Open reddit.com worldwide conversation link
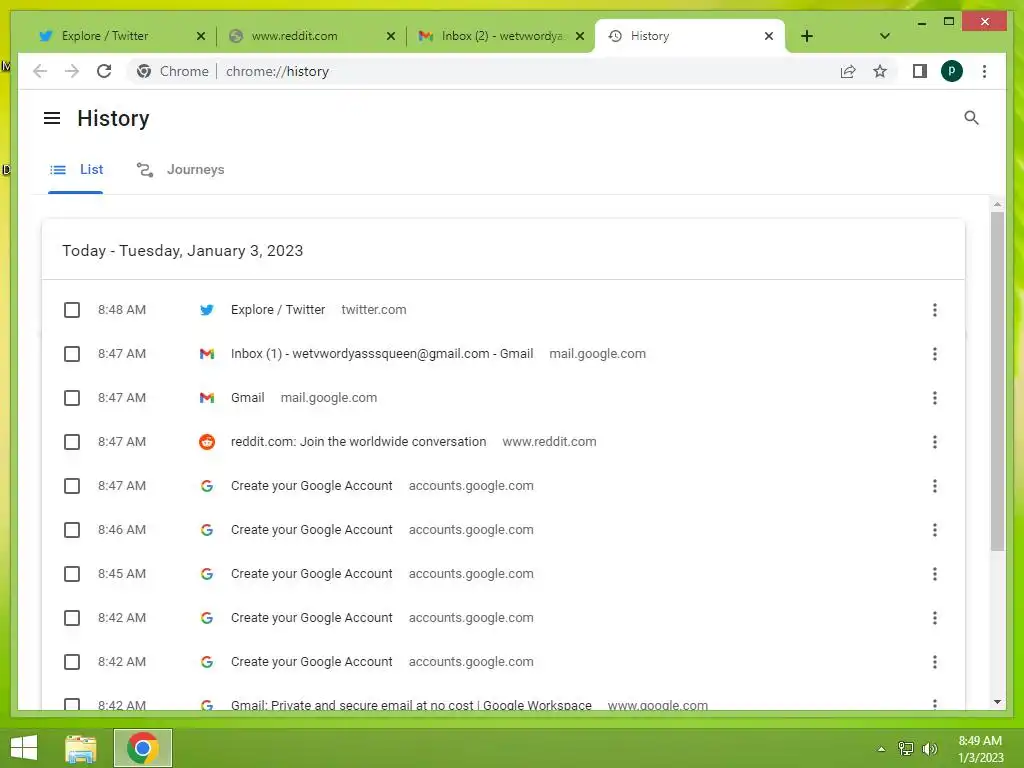 click(359, 441)
